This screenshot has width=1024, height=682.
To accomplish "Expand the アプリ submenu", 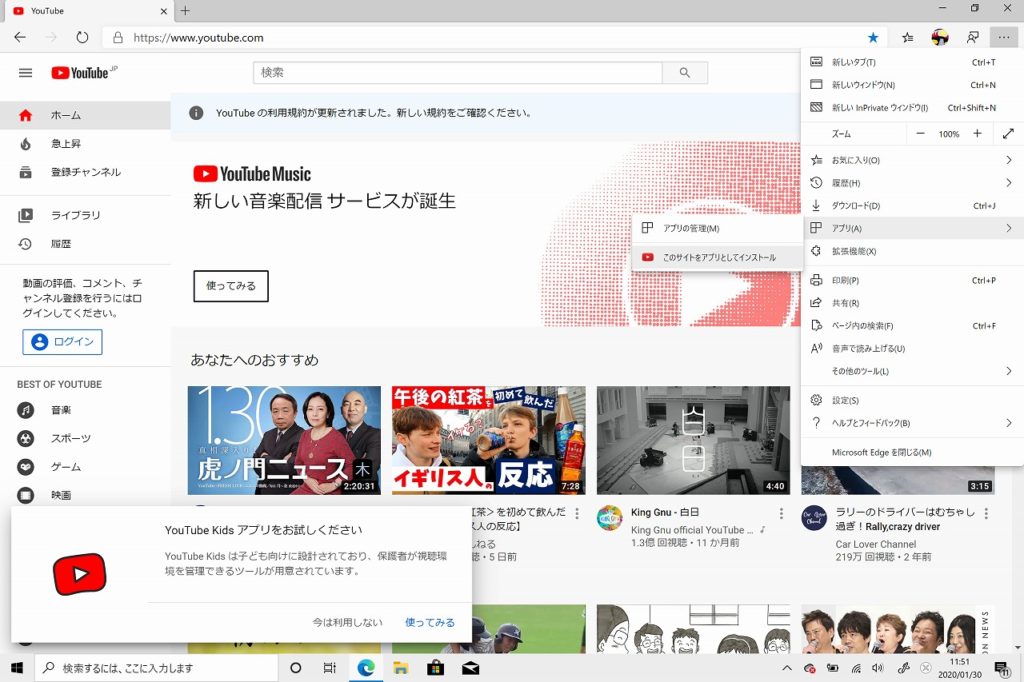I will tap(912, 228).
